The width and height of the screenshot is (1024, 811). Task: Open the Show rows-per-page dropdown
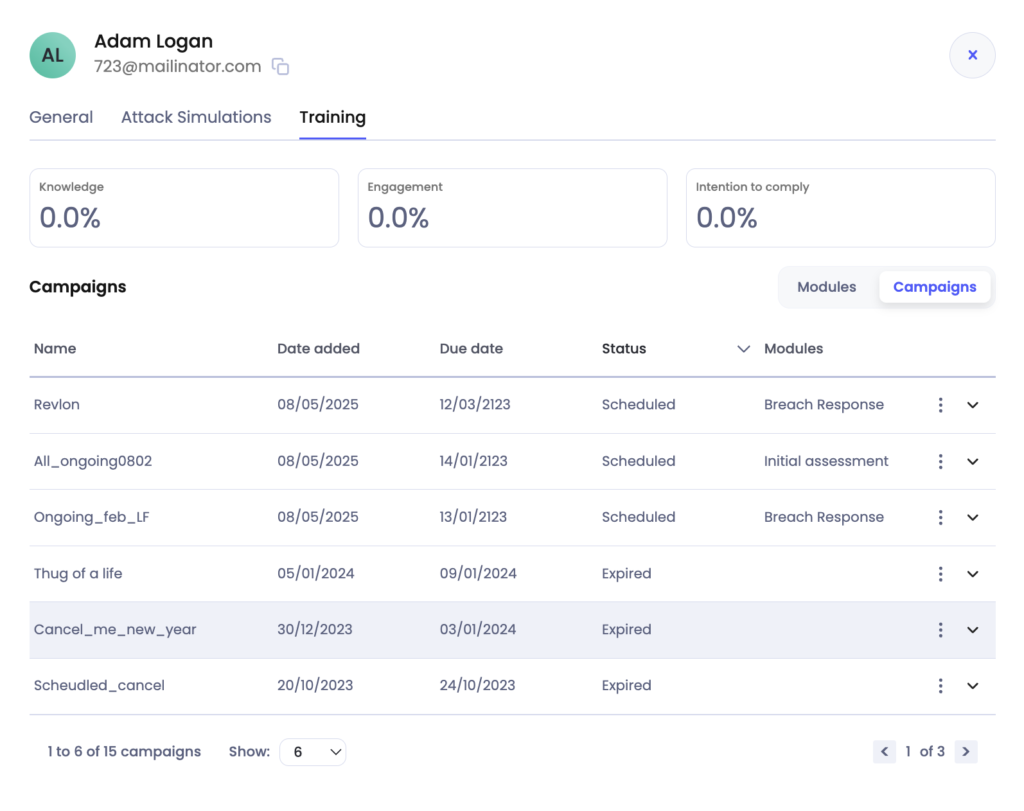pyautogui.click(x=313, y=752)
